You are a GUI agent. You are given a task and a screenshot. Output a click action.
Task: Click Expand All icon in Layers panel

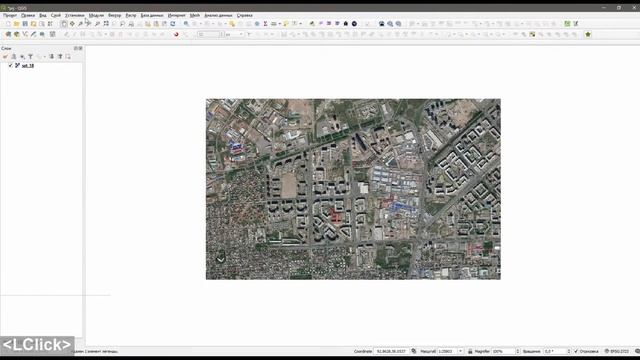pos(52,57)
